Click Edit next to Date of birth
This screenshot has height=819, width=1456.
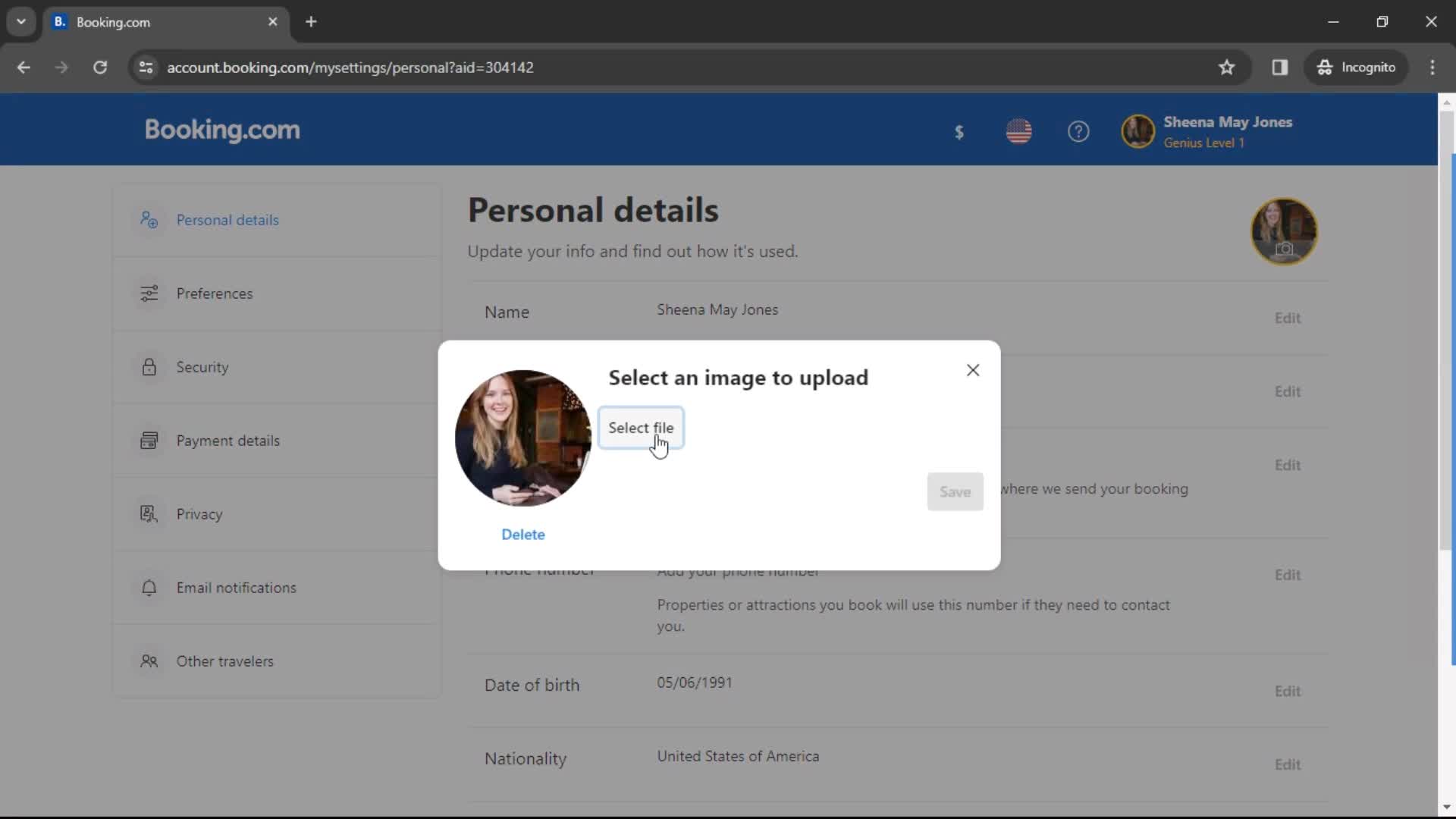[1287, 692]
